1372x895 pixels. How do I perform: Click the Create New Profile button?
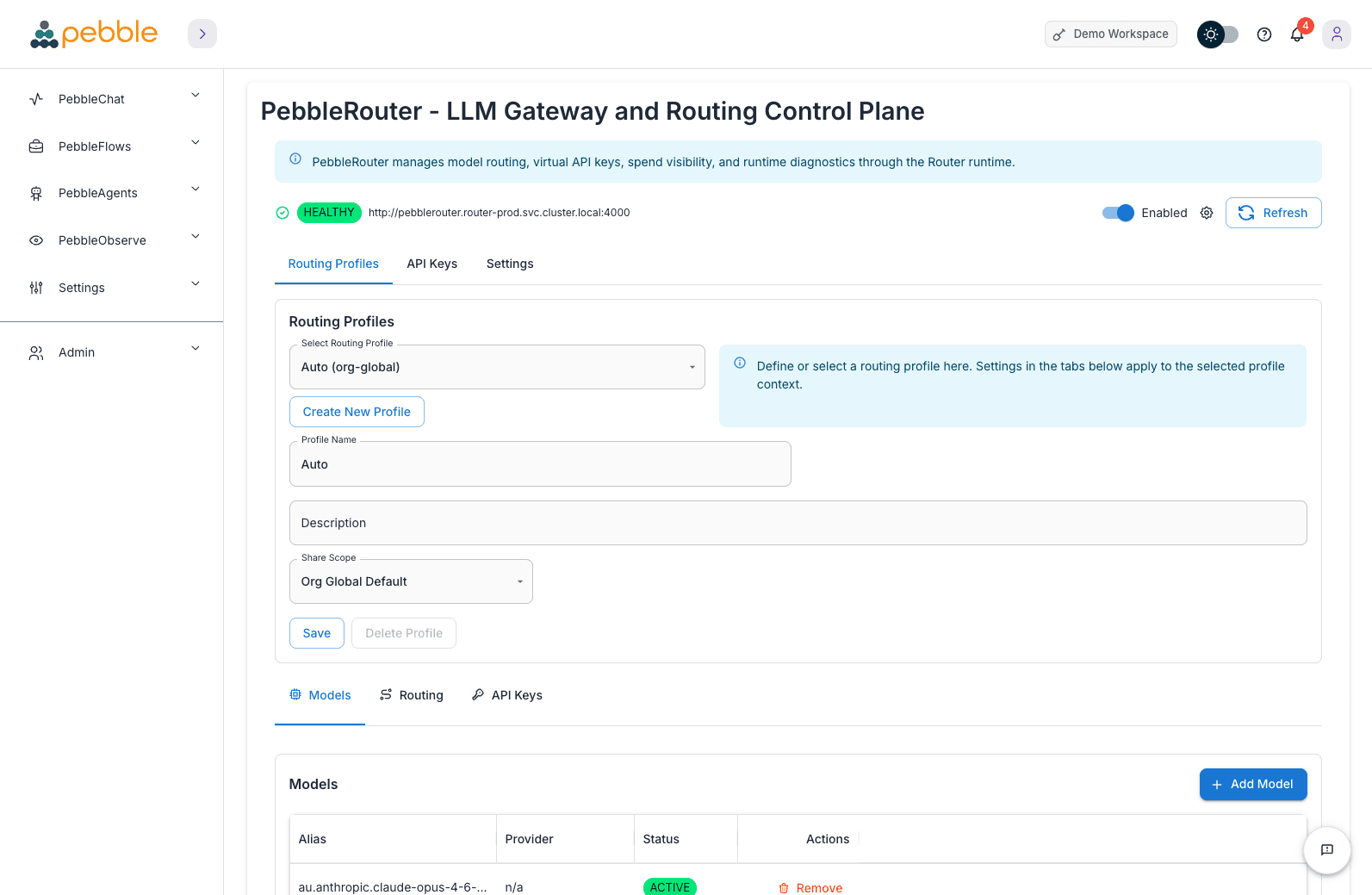357,412
